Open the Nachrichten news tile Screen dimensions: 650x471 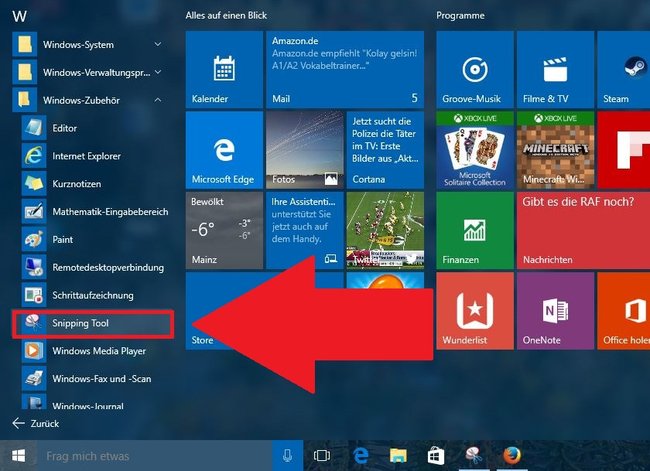coord(583,230)
